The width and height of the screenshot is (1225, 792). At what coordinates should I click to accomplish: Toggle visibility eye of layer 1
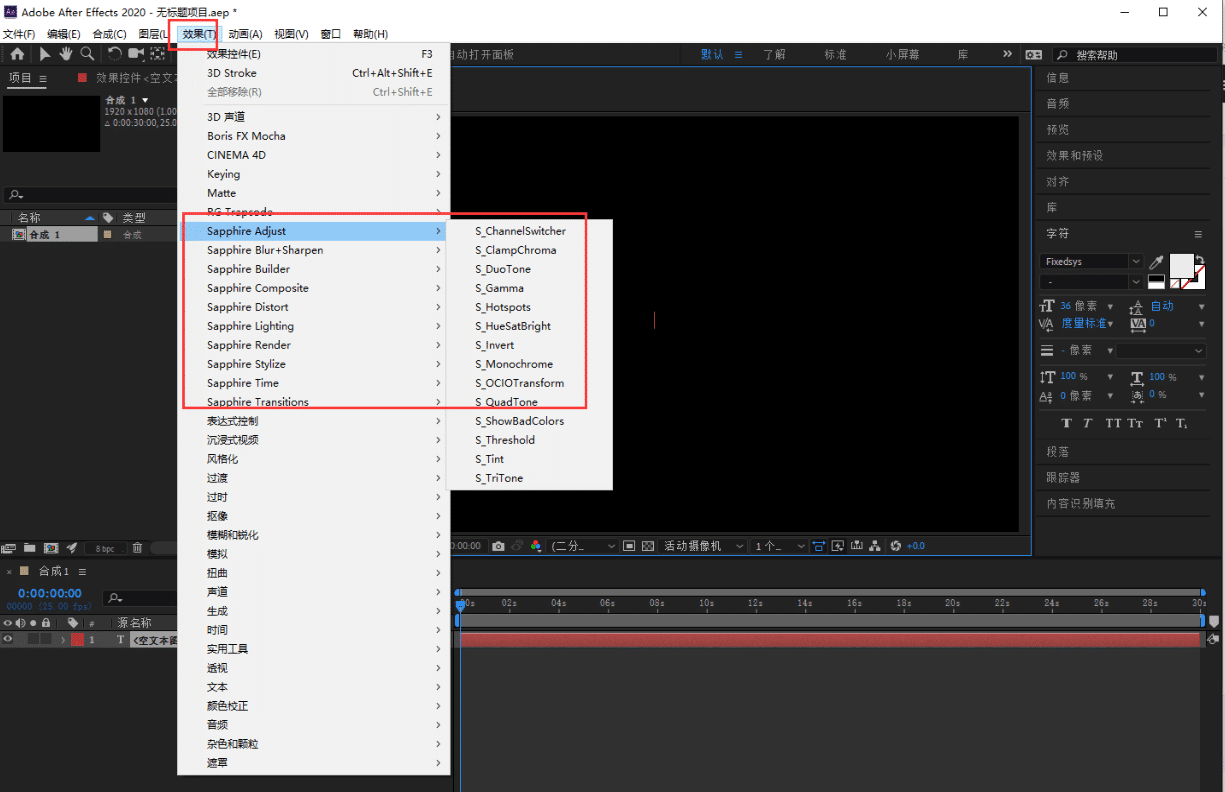pyautogui.click(x=8, y=640)
